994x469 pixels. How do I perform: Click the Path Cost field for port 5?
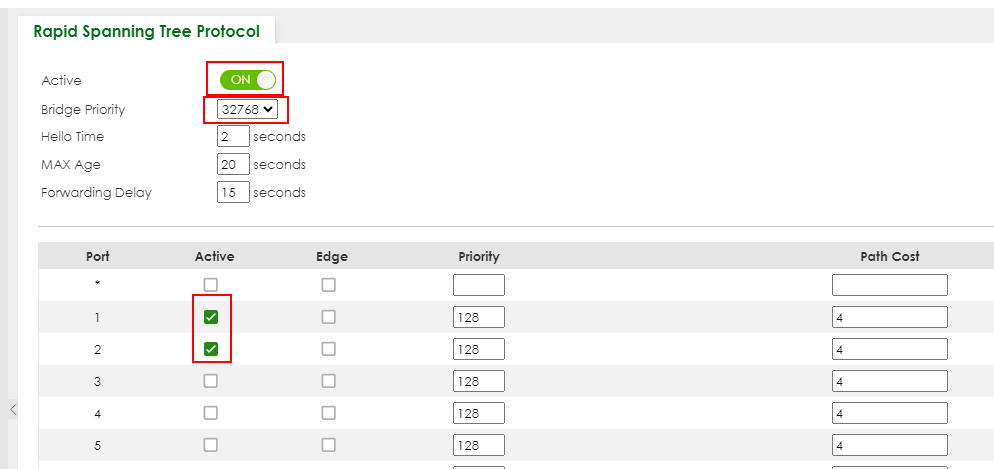pyautogui.click(x=889, y=445)
